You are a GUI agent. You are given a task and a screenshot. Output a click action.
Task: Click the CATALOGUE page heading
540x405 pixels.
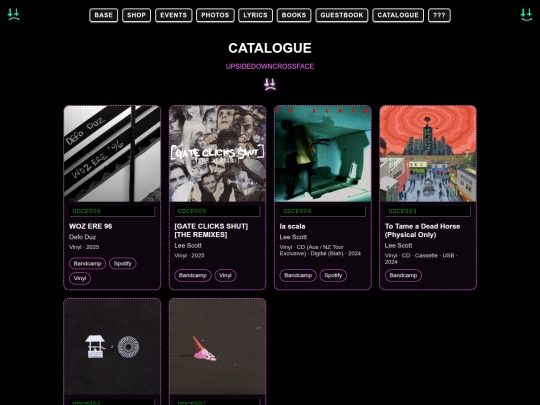[x=270, y=48]
